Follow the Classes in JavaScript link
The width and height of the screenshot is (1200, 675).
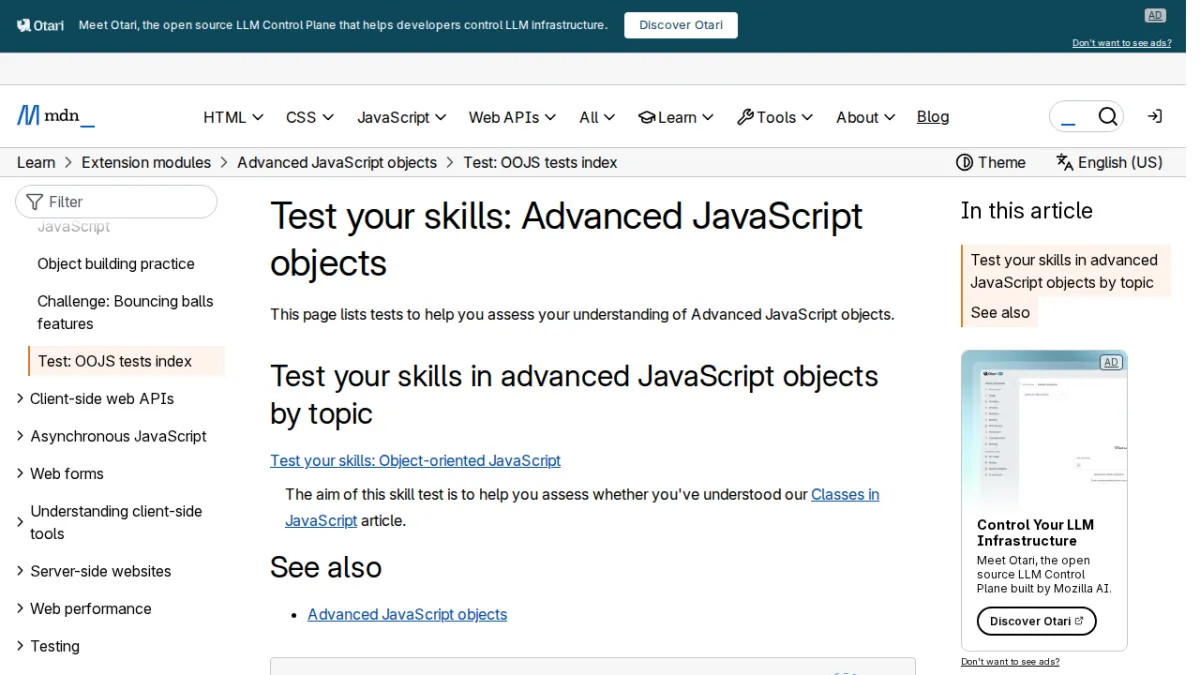[582, 507]
